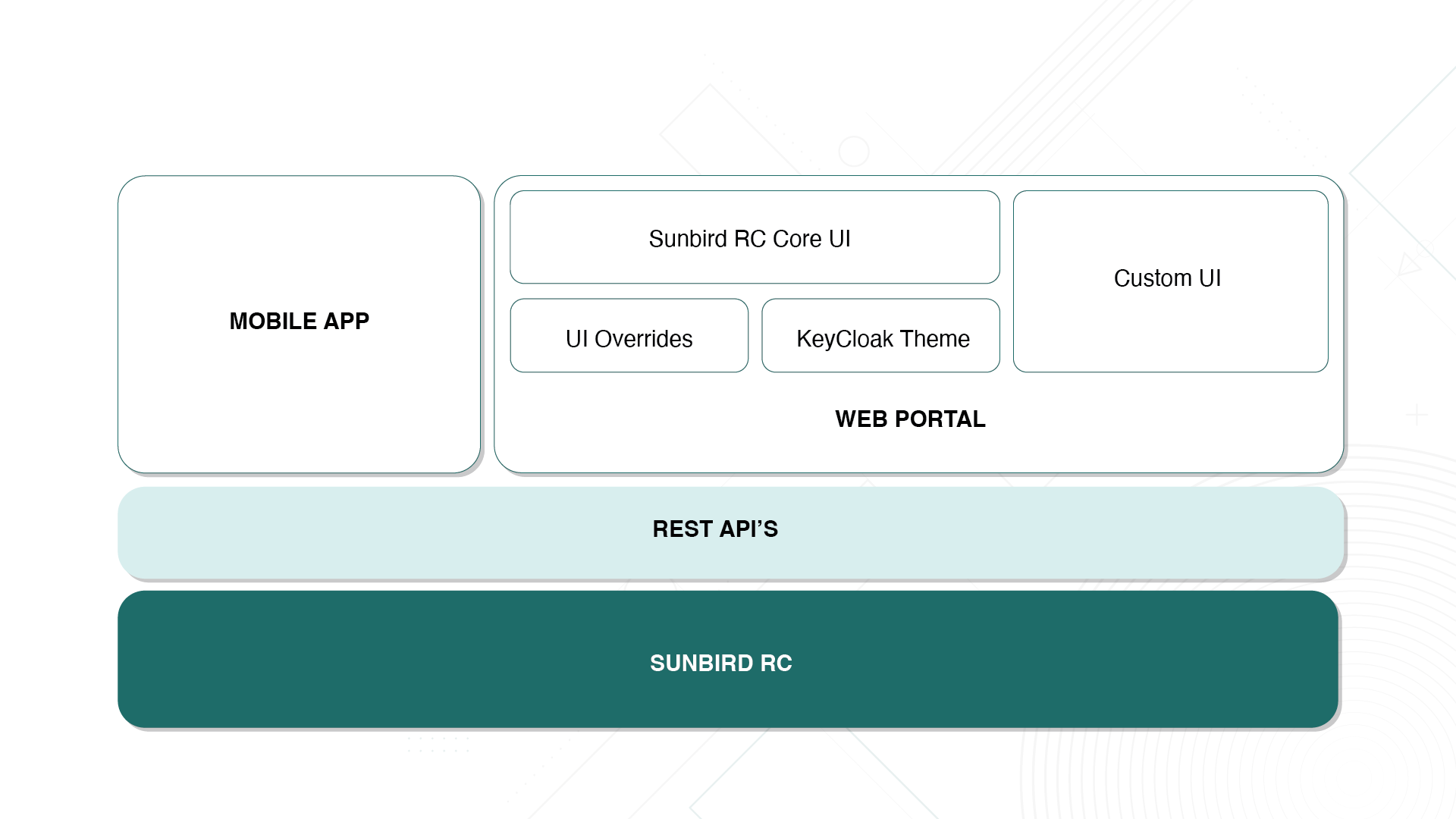Image resolution: width=1456 pixels, height=819 pixels.
Task: Click the word "Theme" in KeyCloak Theme
Action: pyautogui.click(x=934, y=339)
